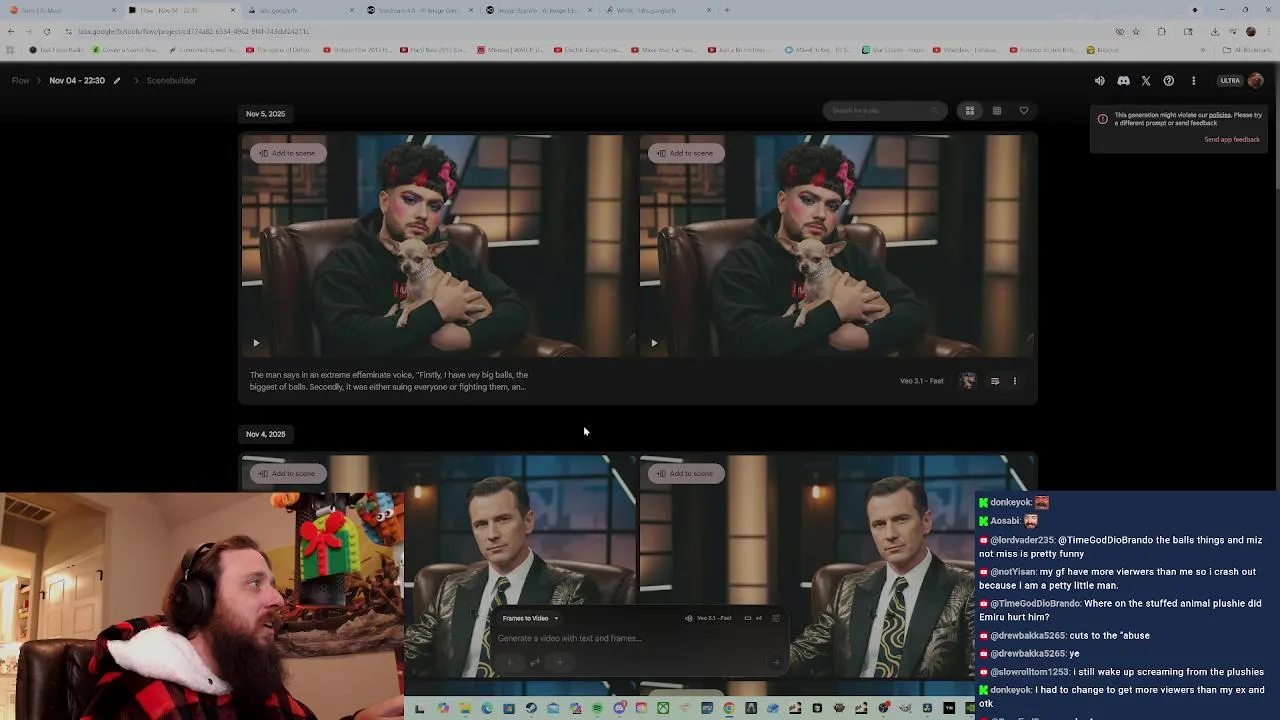This screenshot has width=1280, height=720.
Task: Open a new browser tab
Action: 727,10
